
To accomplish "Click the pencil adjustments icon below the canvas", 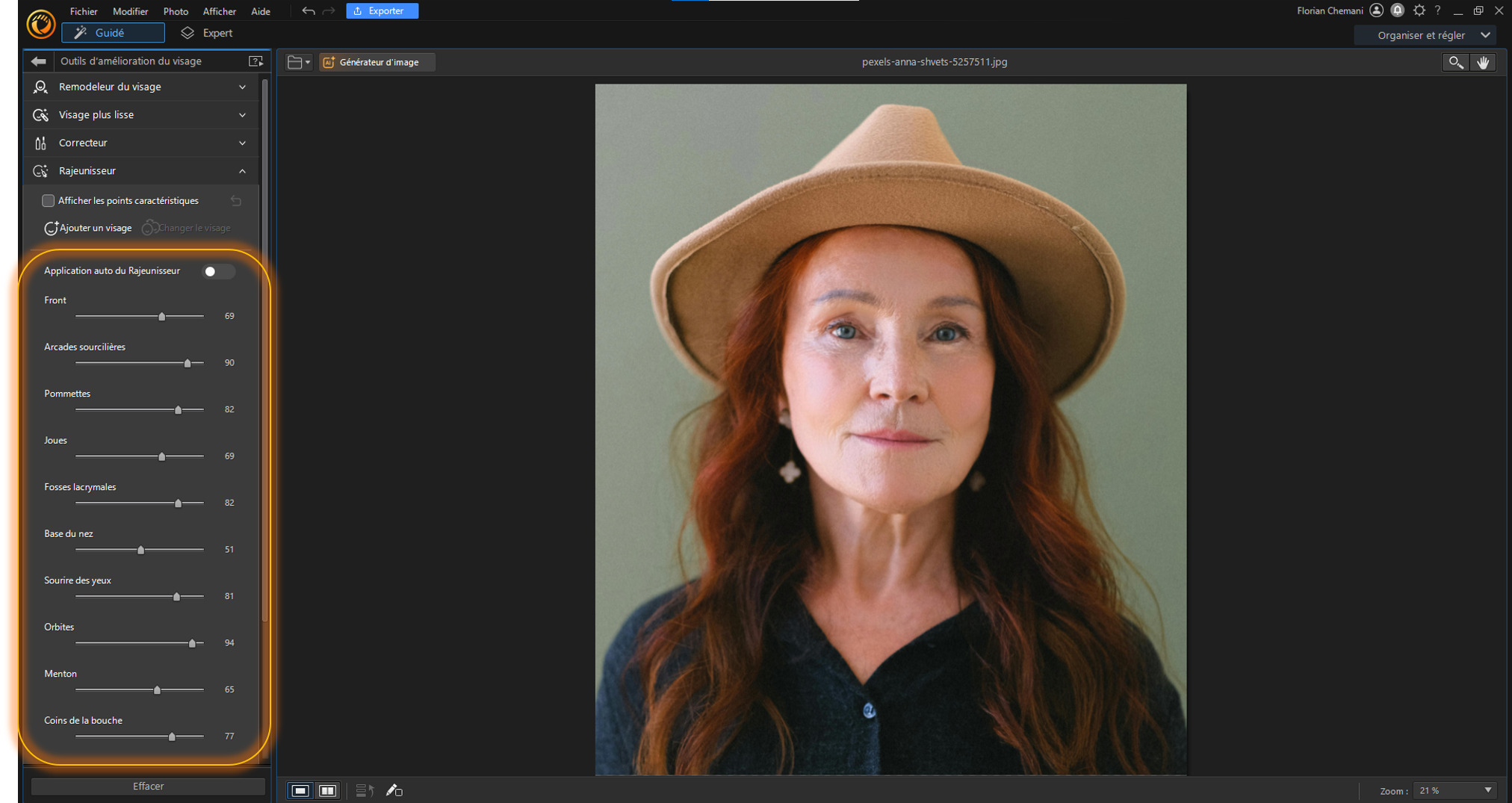I will [395, 790].
